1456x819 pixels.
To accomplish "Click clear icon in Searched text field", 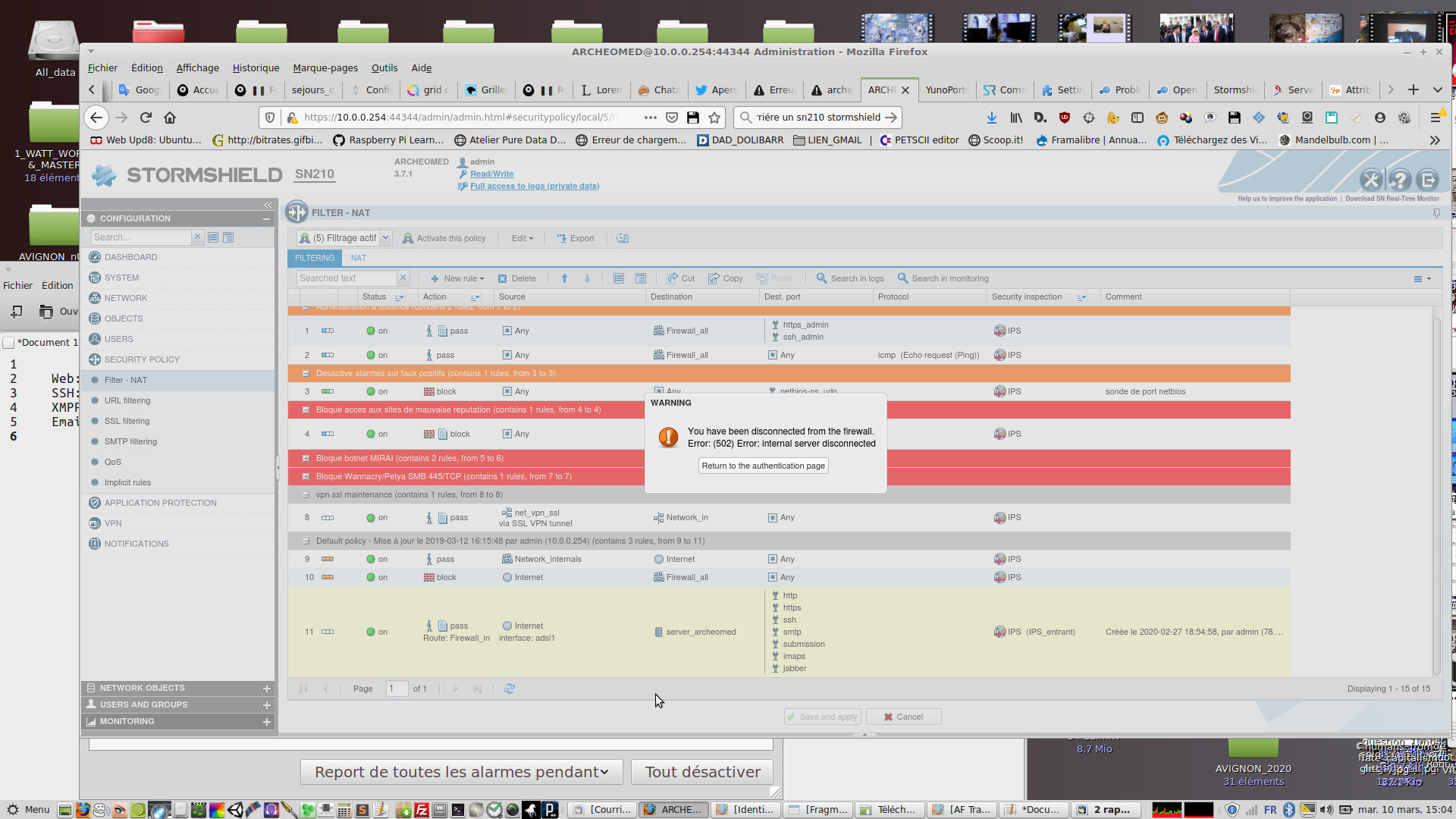I will (x=403, y=278).
